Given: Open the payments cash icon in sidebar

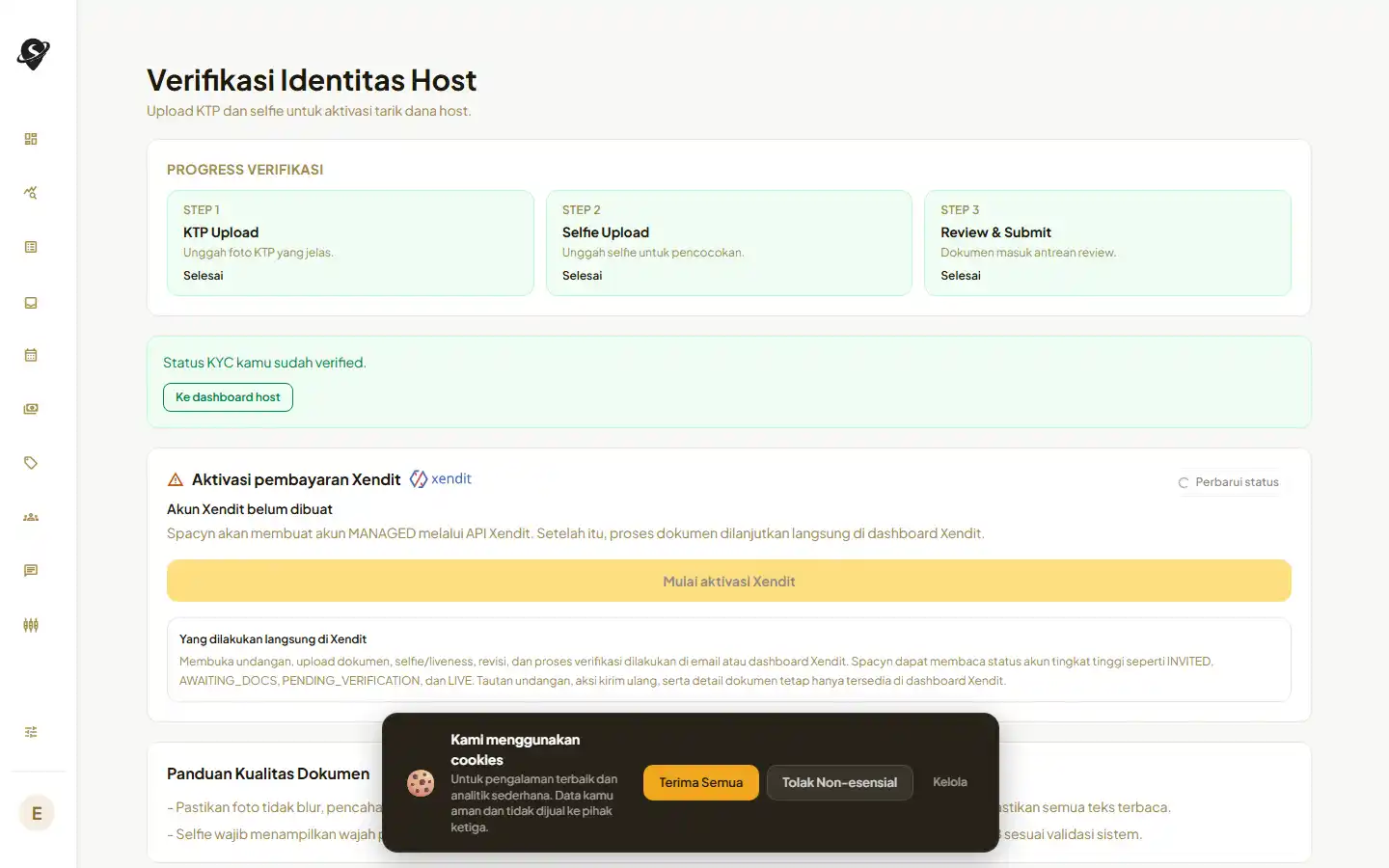Looking at the screenshot, I should tap(31, 409).
